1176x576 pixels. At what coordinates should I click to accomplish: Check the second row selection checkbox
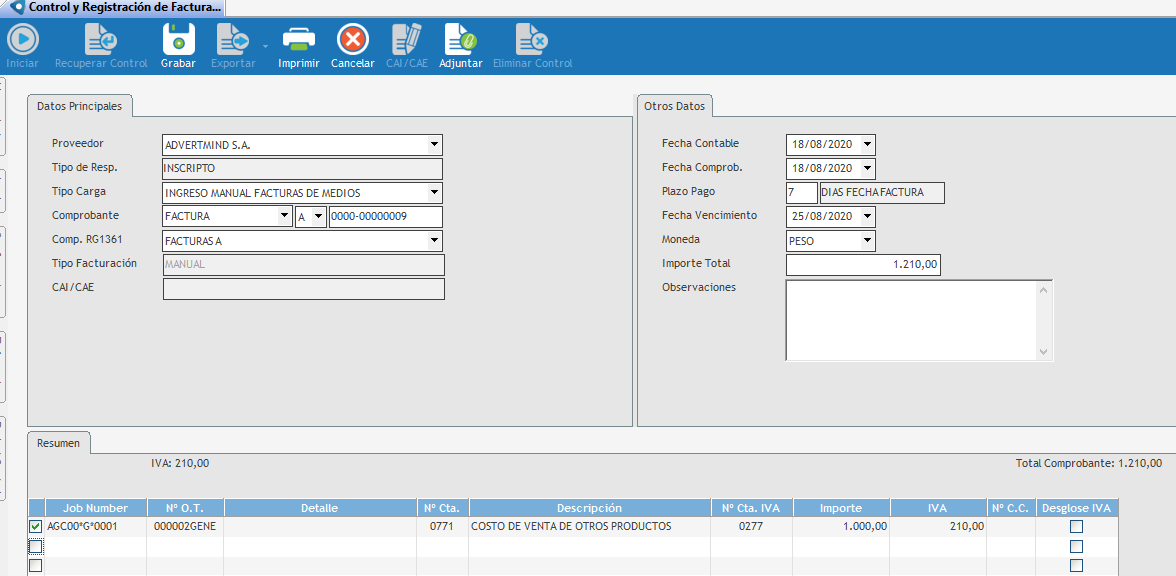(36, 546)
